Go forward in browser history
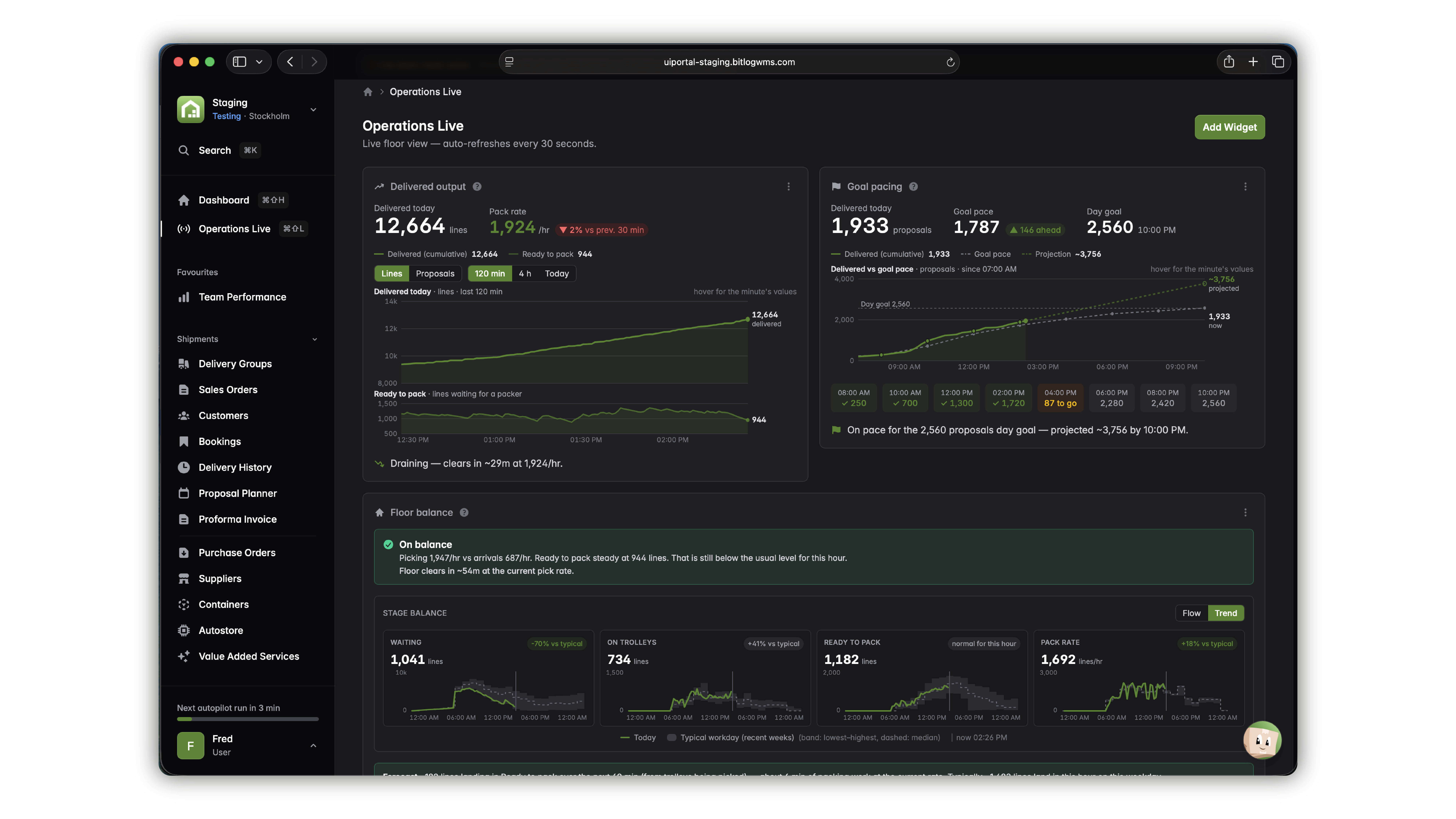This screenshot has width=1456, height=819. pyautogui.click(x=314, y=62)
